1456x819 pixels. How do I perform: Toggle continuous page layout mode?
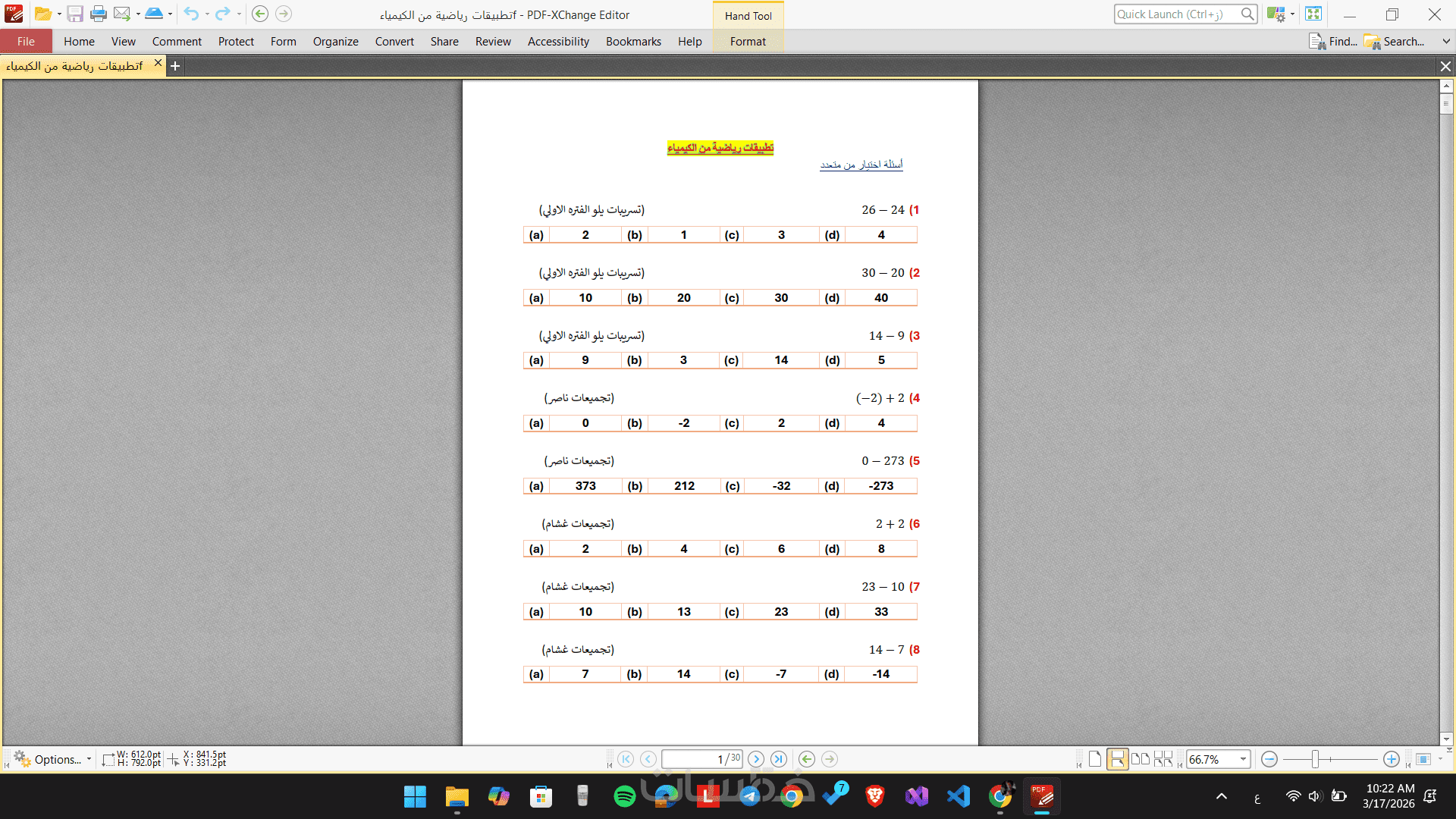tap(1117, 759)
